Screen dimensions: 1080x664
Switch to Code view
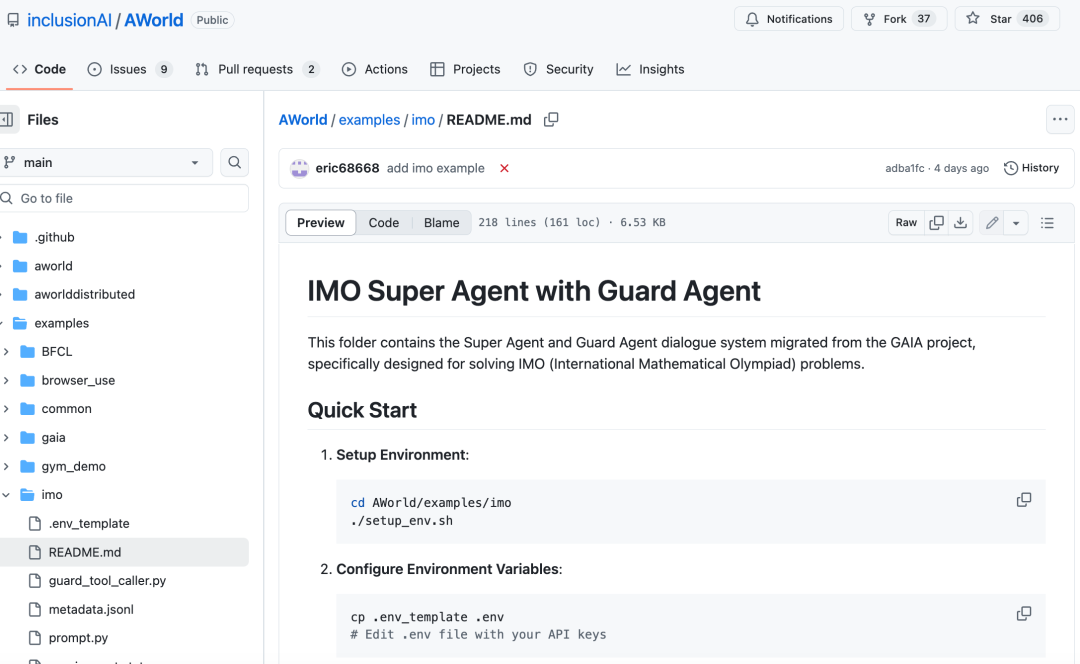coord(384,222)
